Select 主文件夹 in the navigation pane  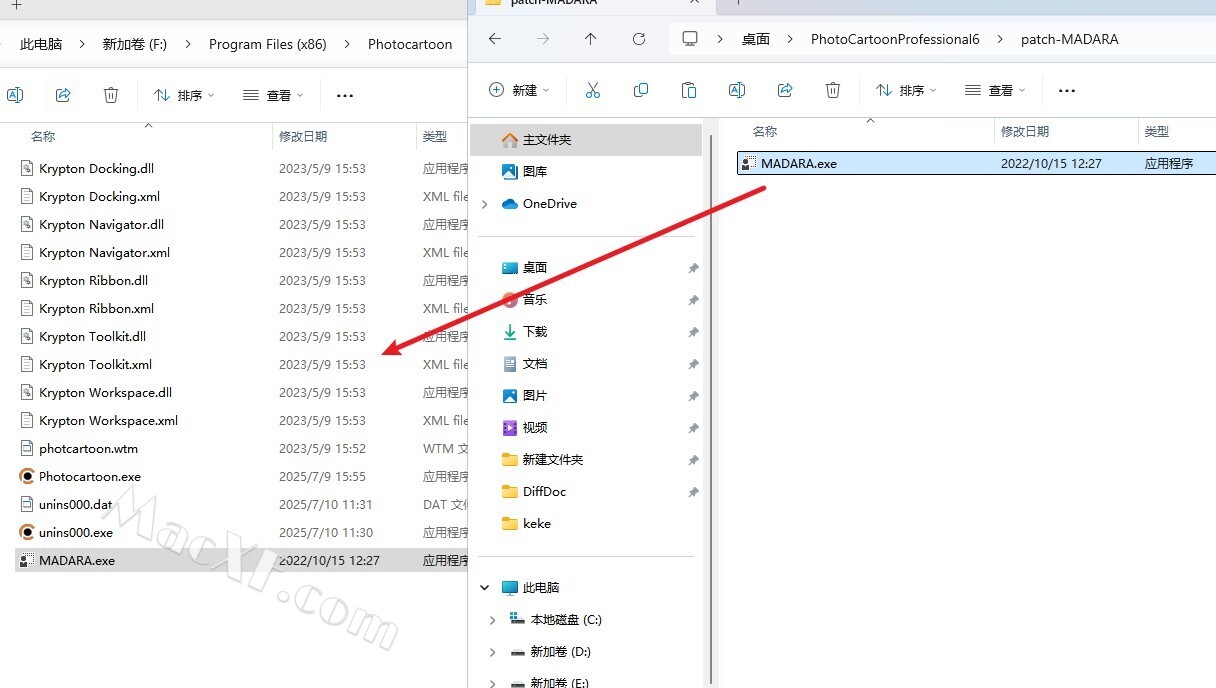586,140
